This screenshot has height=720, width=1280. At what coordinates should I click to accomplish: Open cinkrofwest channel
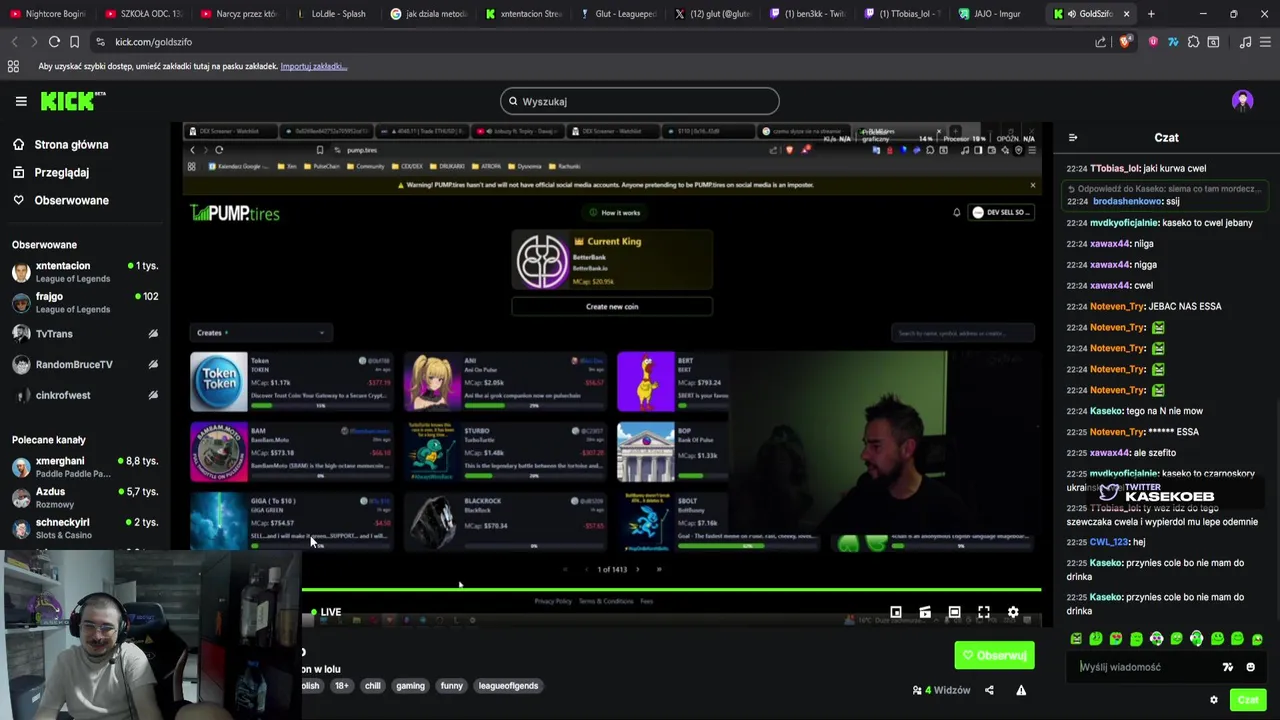85,395
